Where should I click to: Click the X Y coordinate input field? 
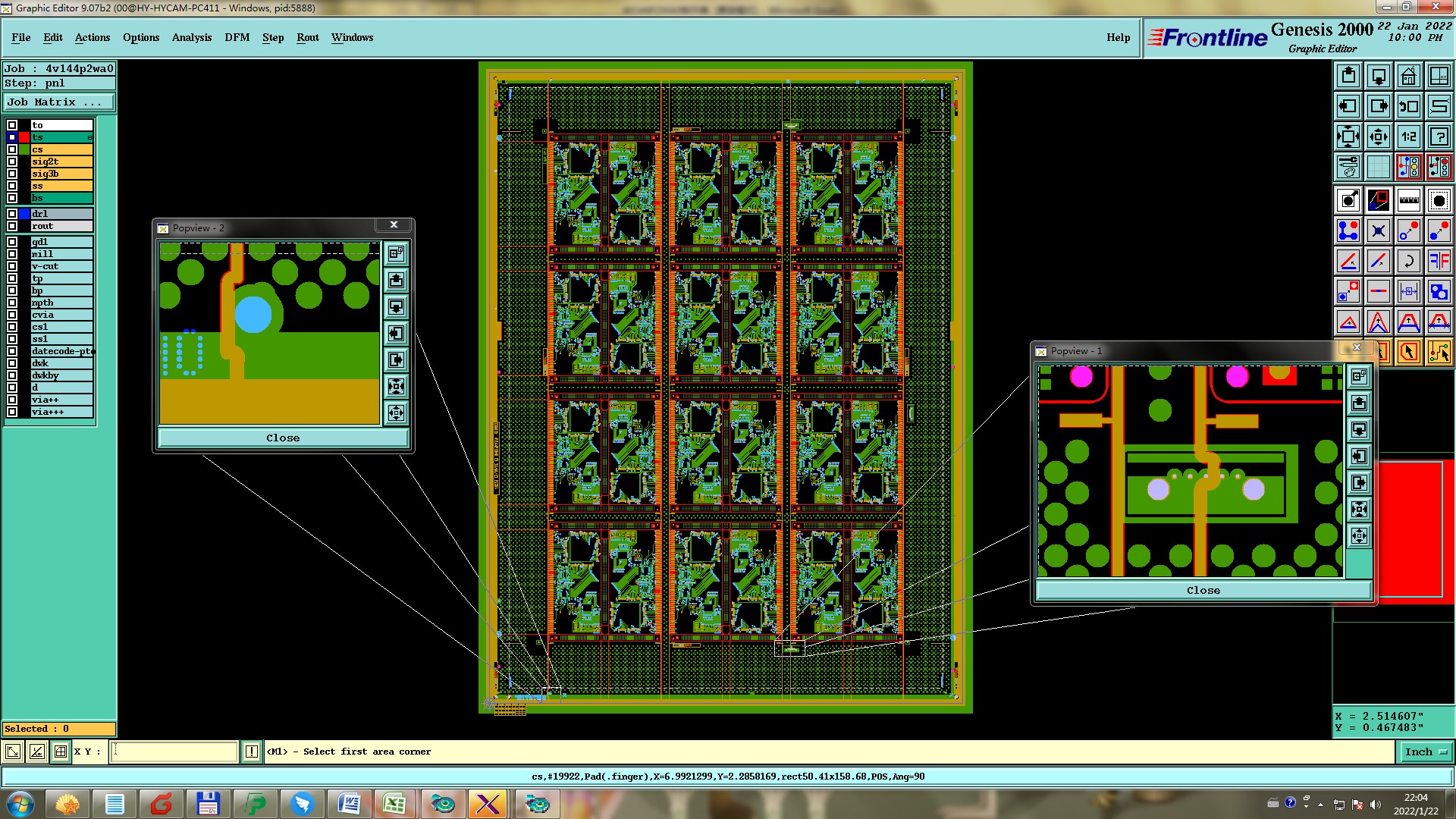[174, 752]
